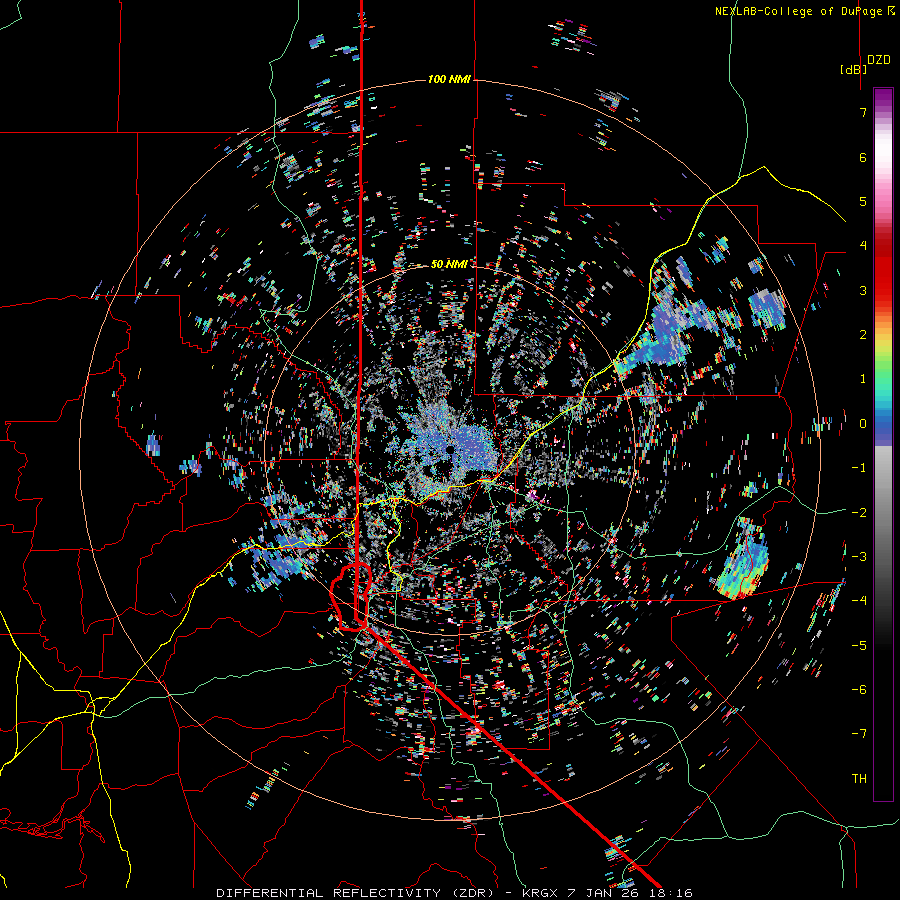Click the -2 scale tick label
Screen dimensions: 900x900
coord(859,512)
